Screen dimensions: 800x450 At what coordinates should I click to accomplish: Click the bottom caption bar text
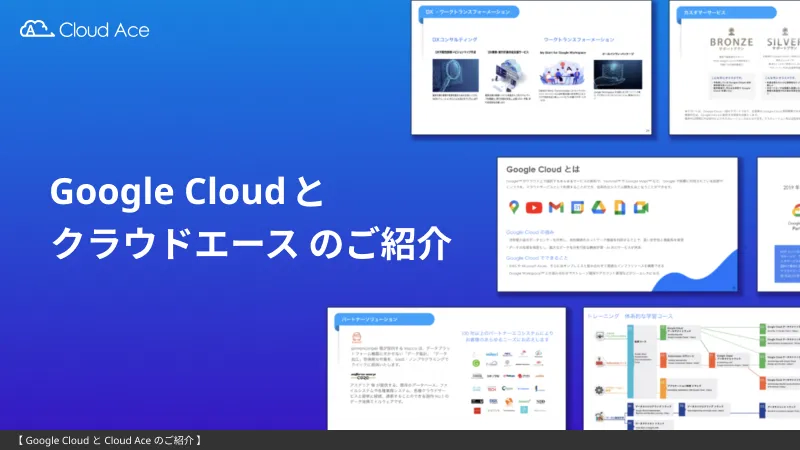click(110, 440)
